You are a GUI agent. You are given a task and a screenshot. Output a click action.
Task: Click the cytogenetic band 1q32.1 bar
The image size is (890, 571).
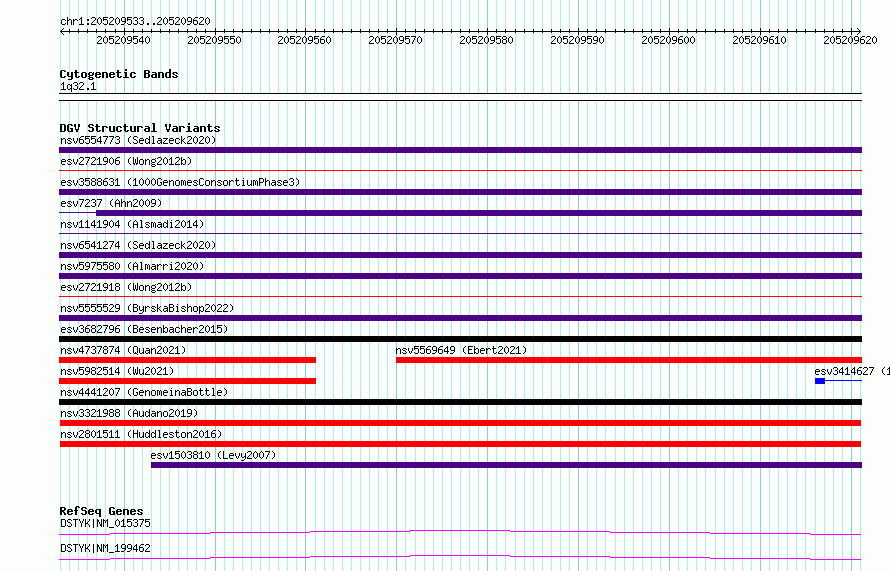tap(460, 97)
